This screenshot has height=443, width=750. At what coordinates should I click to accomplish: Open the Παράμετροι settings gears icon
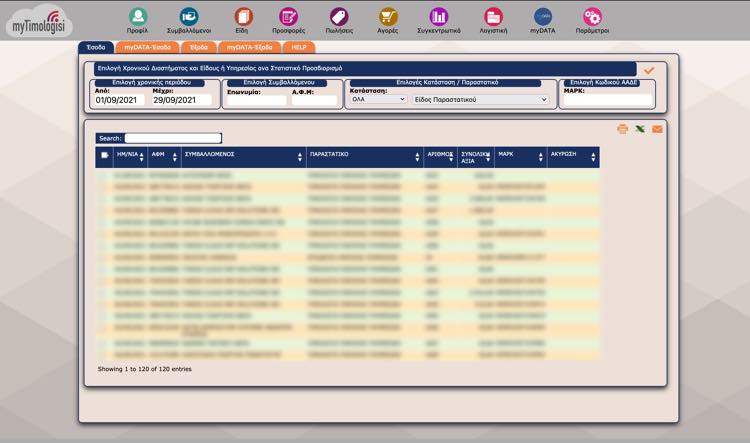592,17
